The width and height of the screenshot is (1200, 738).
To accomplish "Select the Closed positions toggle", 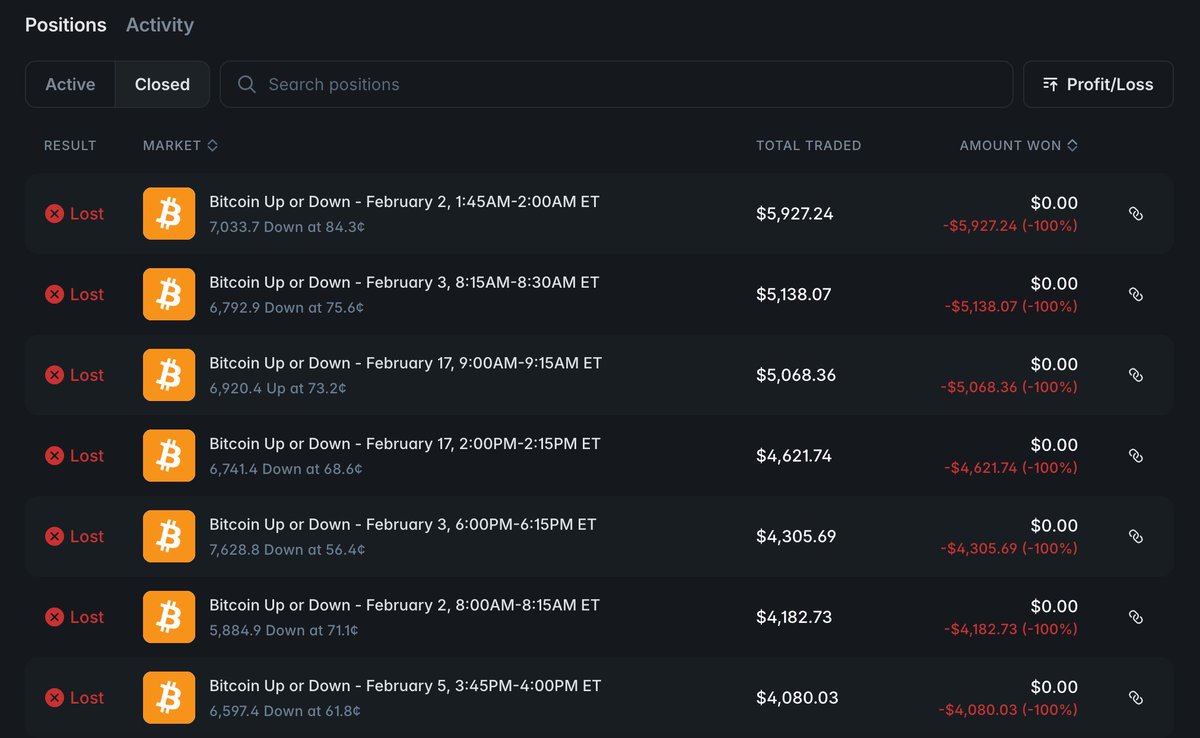I will click(162, 85).
